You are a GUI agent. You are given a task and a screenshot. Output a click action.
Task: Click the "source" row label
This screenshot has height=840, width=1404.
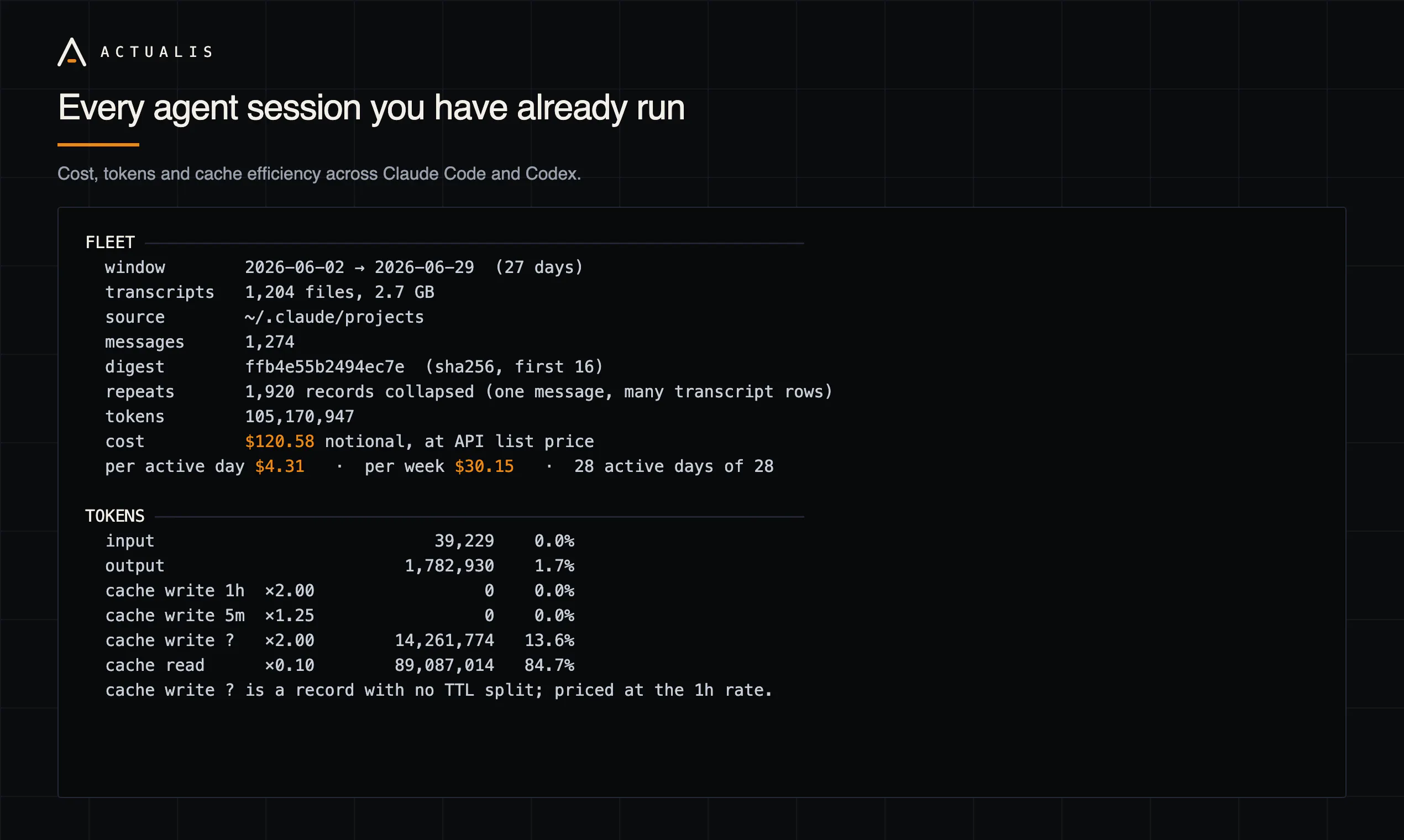pyautogui.click(x=135, y=317)
